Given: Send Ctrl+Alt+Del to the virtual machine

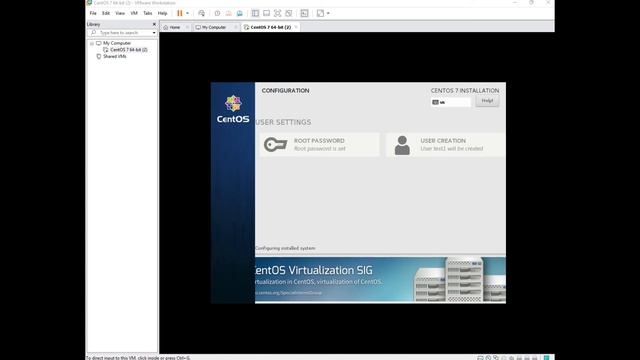Looking at the screenshot, I should point(201,13).
